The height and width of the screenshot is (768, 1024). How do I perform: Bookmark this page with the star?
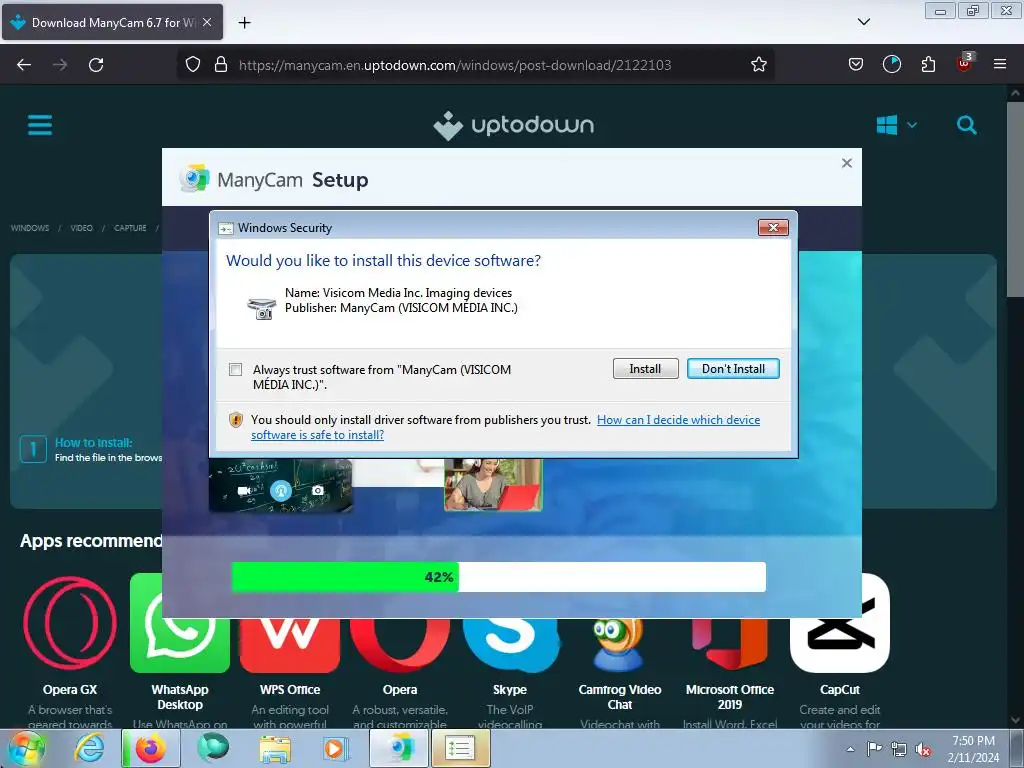coord(758,65)
